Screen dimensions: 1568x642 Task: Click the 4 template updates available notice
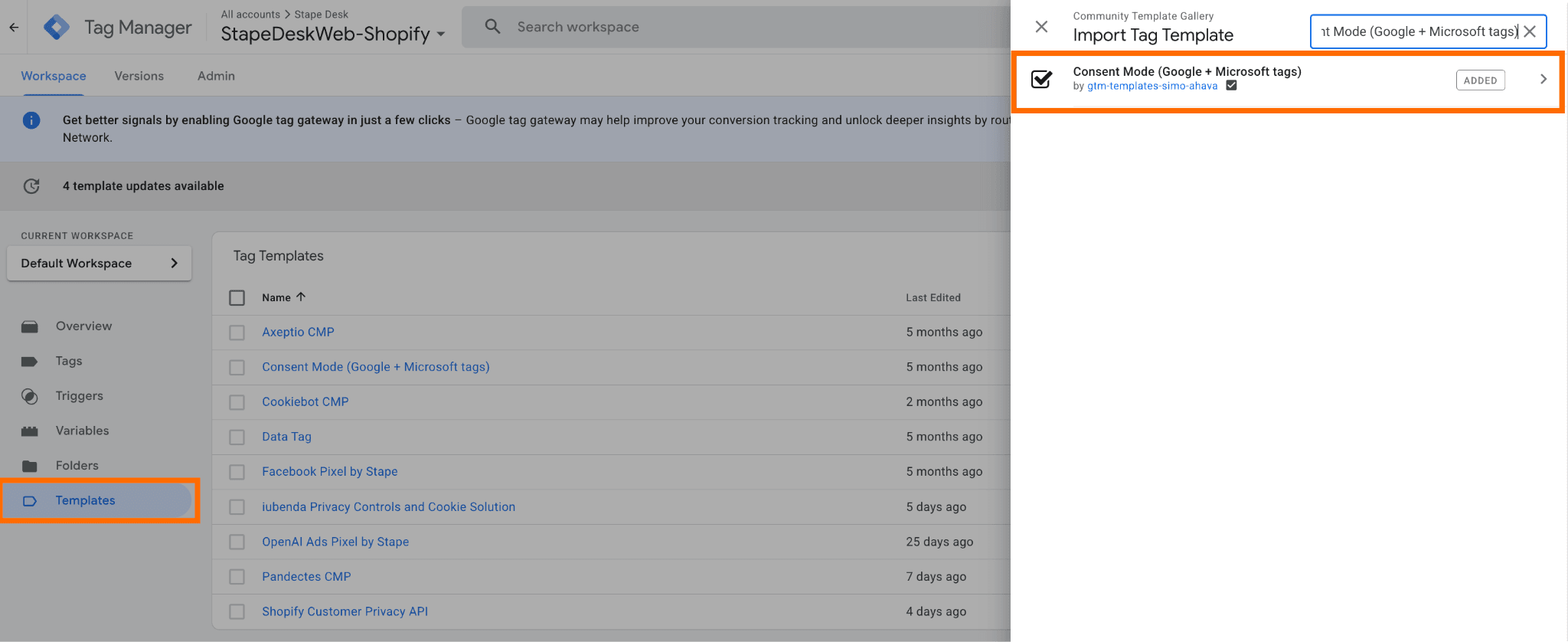point(143,186)
